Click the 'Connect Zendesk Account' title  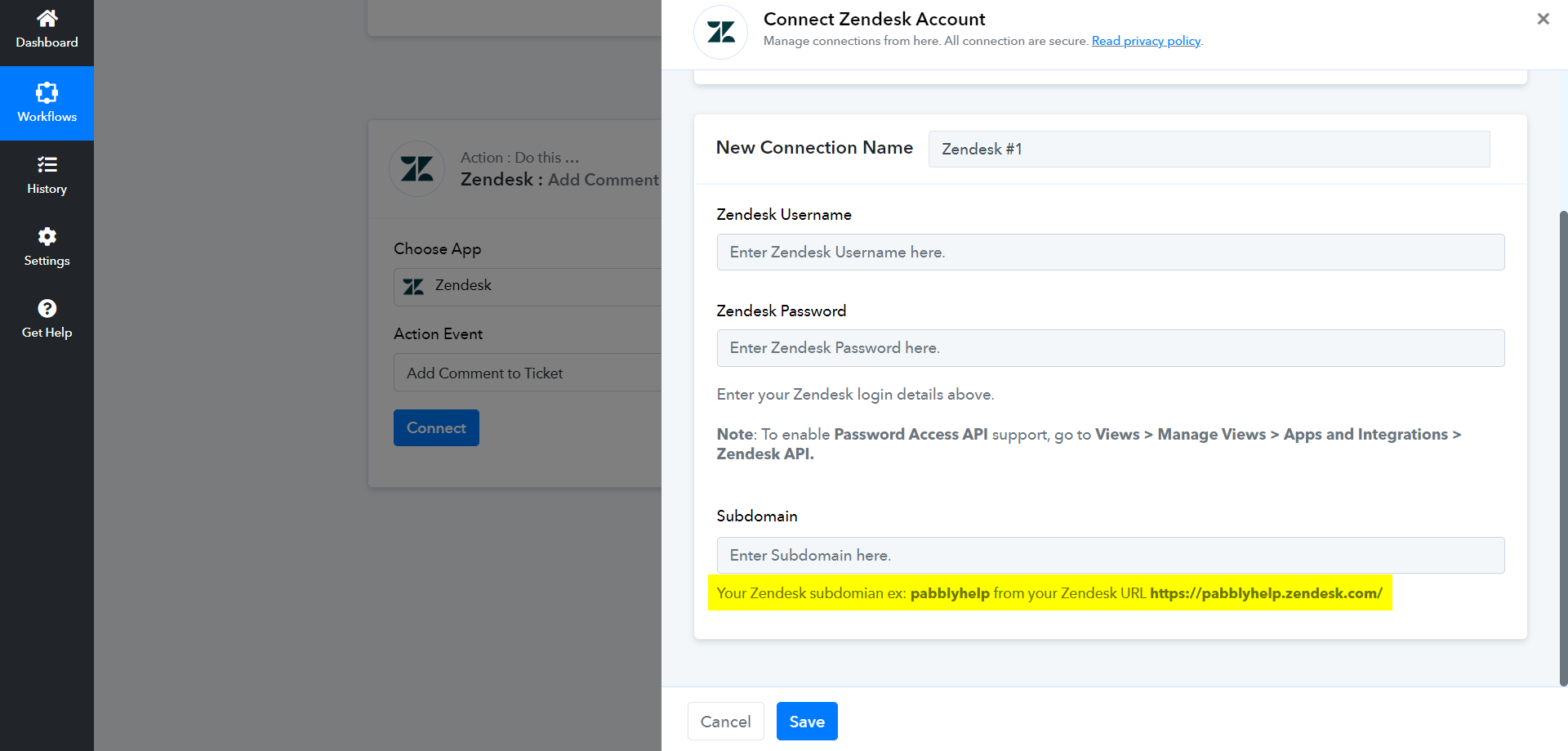874,19
